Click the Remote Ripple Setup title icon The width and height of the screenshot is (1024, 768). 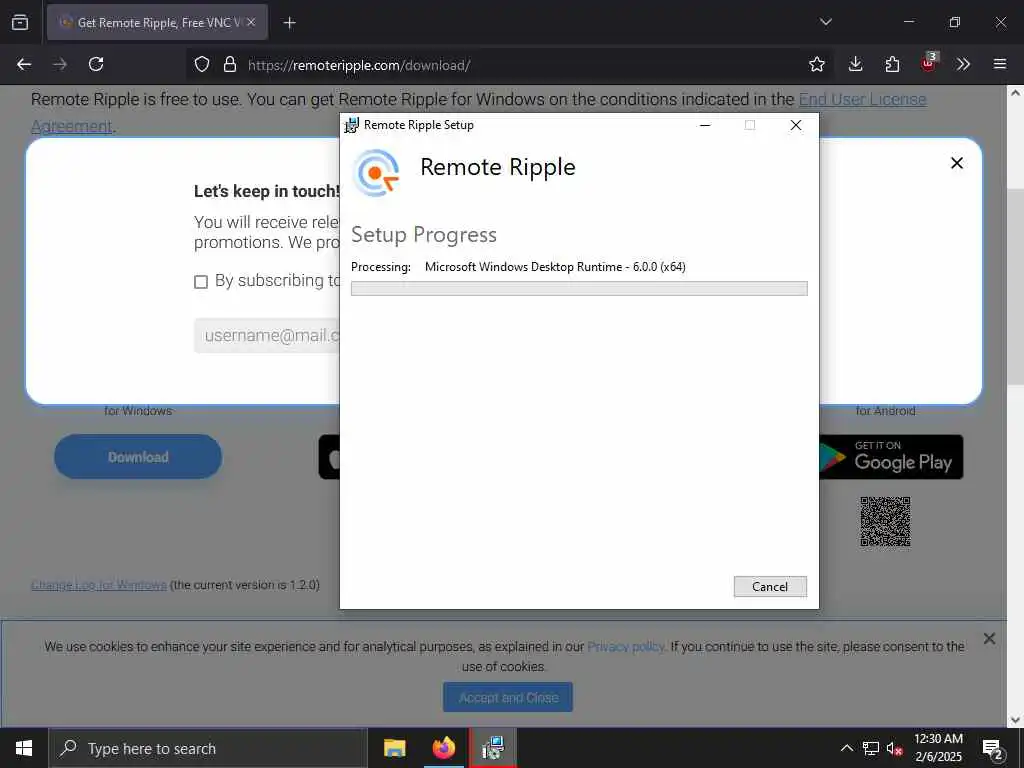(351, 125)
